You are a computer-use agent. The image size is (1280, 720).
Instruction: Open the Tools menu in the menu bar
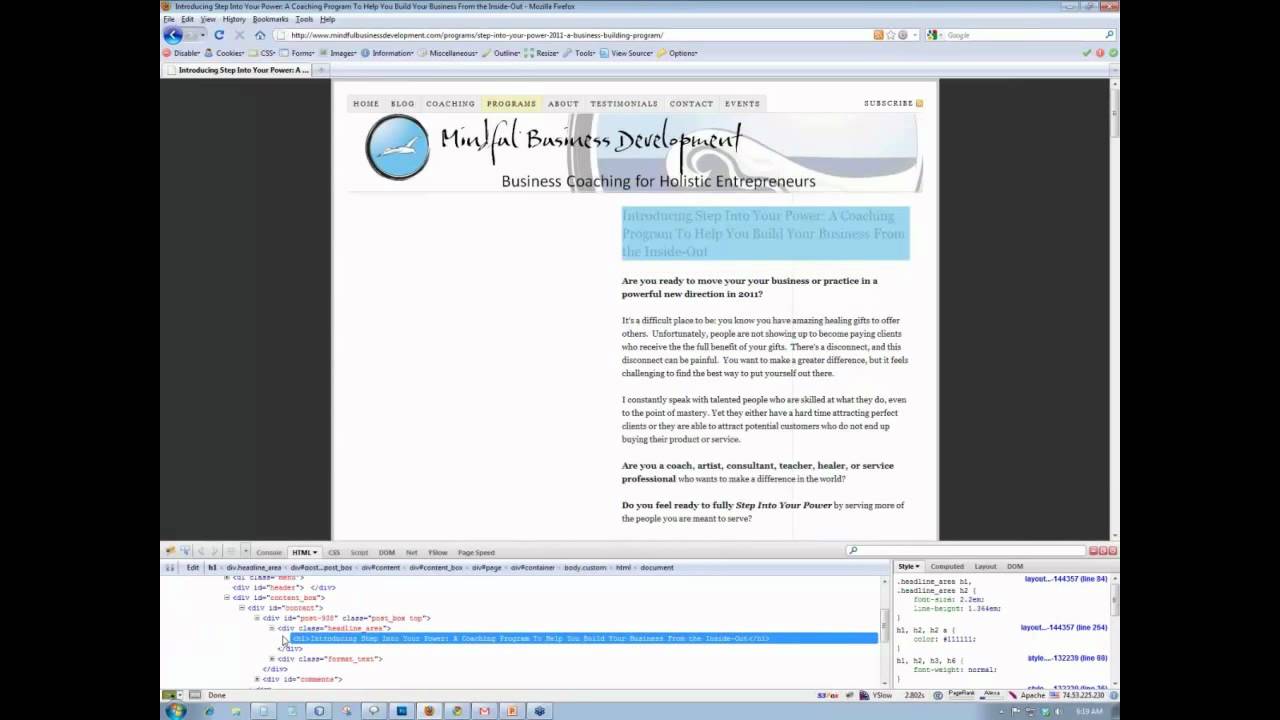[x=304, y=19]
